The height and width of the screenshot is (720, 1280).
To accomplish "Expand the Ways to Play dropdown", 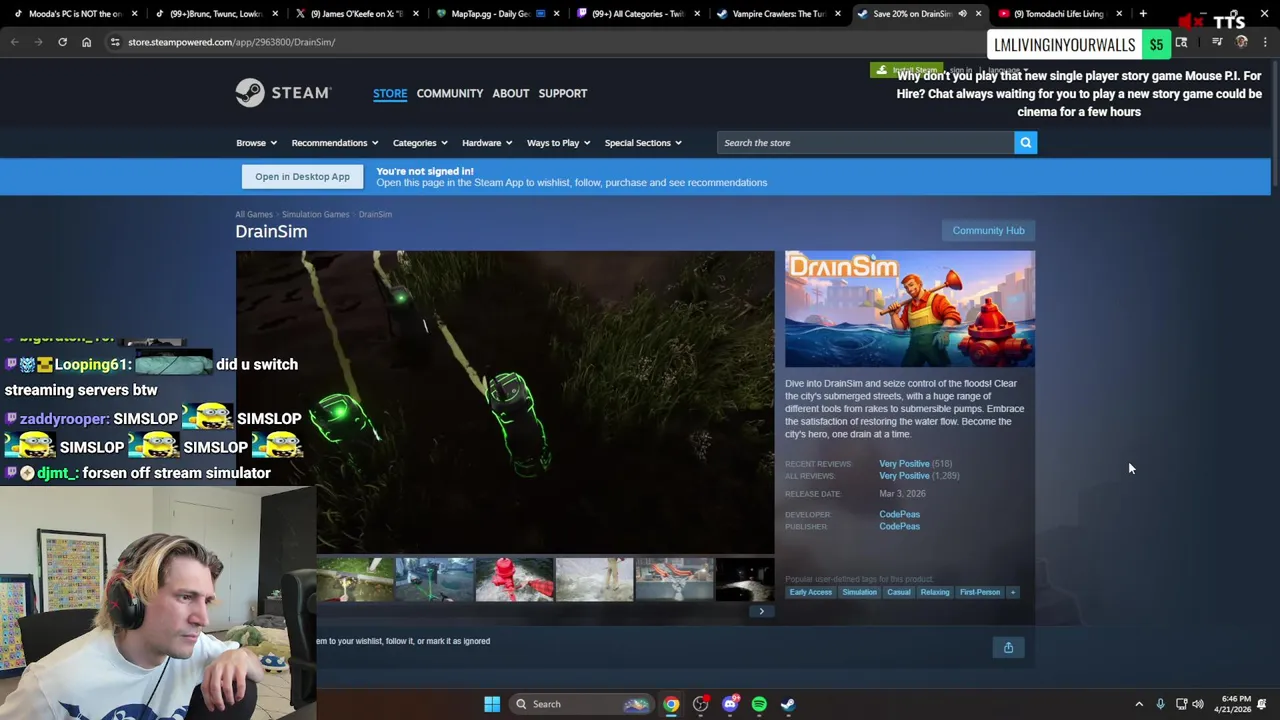I will [559, 143].
